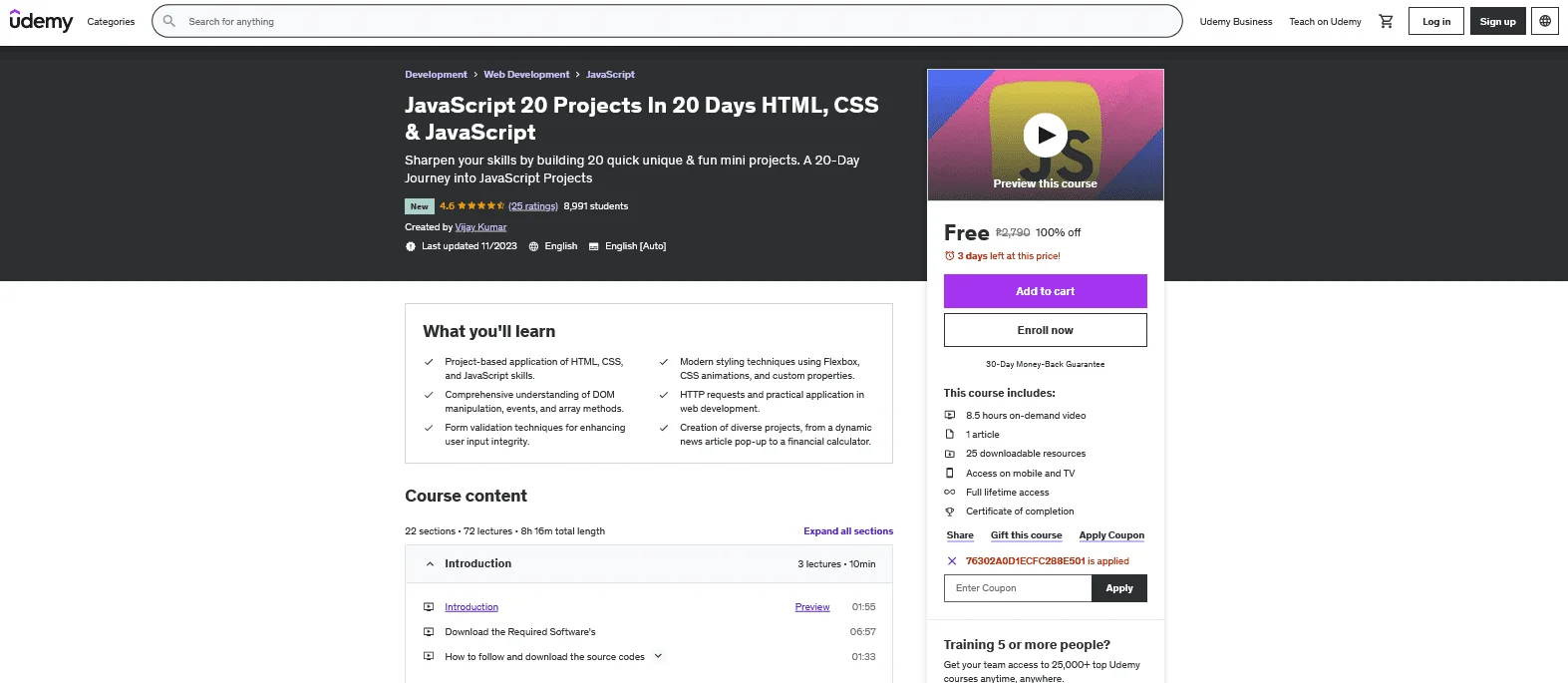
Task: Click the '01:33' lecture duration
Action: (863, 657)
